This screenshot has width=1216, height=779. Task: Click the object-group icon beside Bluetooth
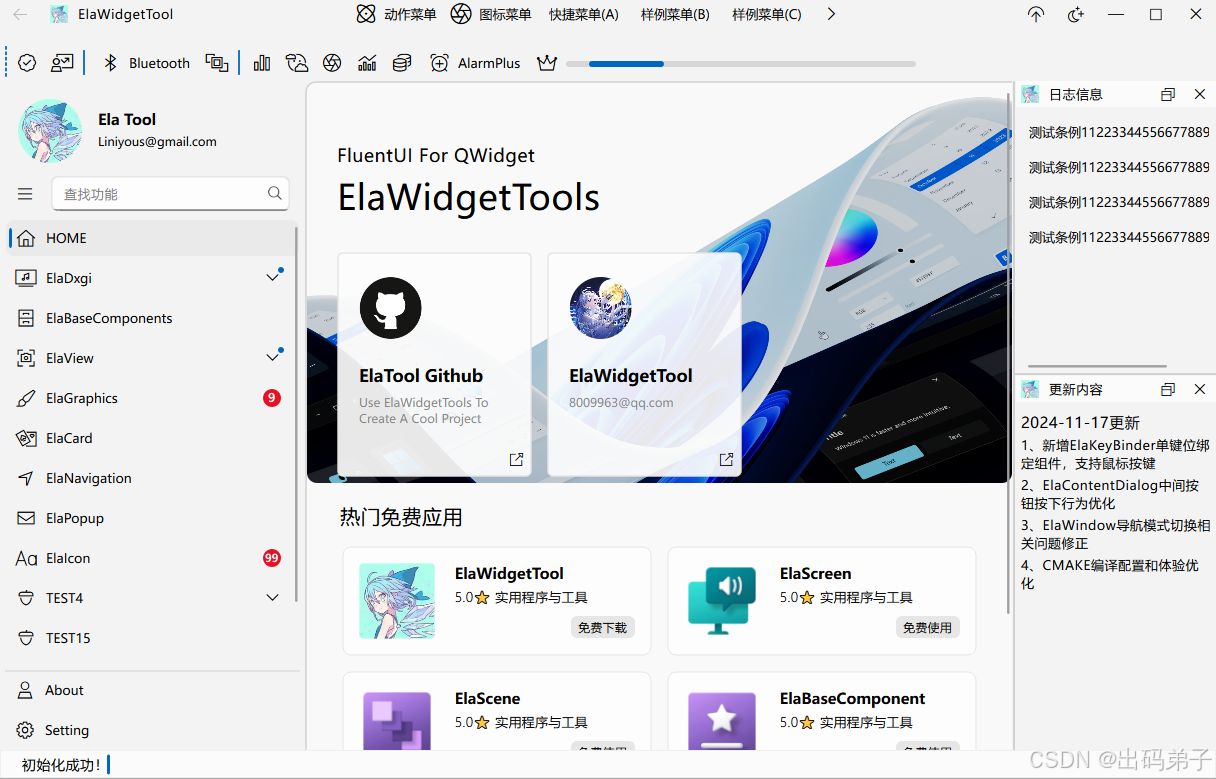point(217,63)
